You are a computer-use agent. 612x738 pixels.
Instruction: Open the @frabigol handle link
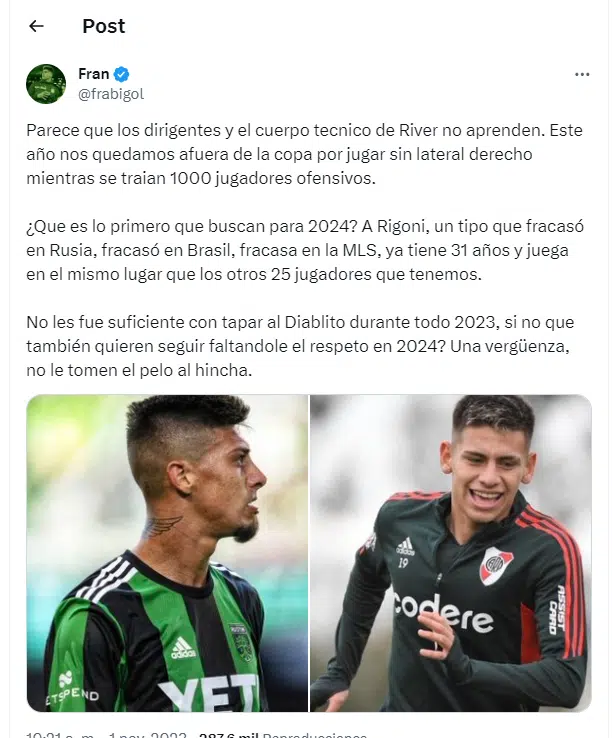click(x=111, y=94)
